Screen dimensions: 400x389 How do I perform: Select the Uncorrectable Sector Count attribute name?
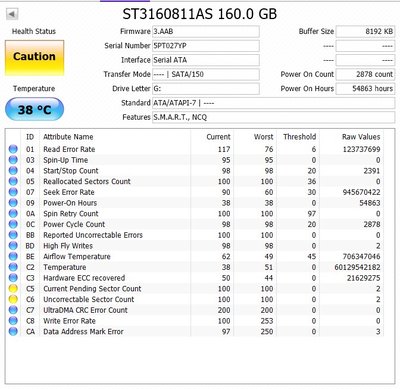(x=88, y=299)
